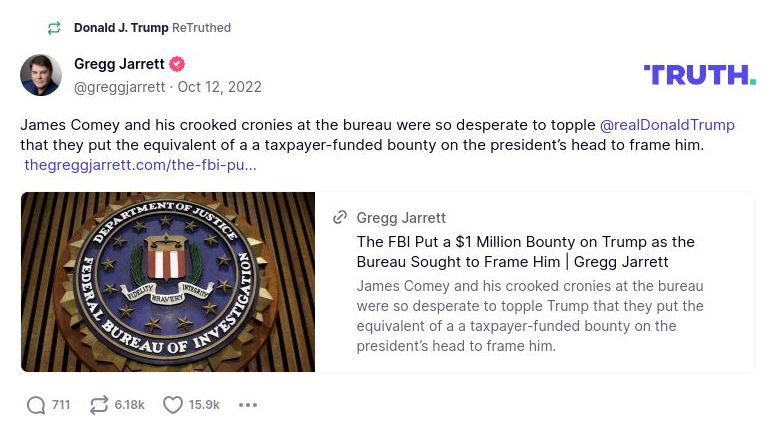Open the Oct 12, 2022 post timestamp
This screenshot has height=436, width=777.
click(x=220, y=87)
